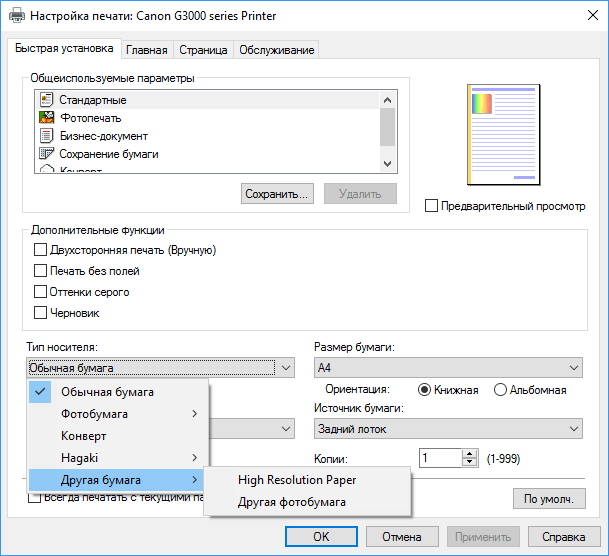The width and height of the screenshot is (609, 556).
Task: Close the print settings dialog
Action: 593,15
